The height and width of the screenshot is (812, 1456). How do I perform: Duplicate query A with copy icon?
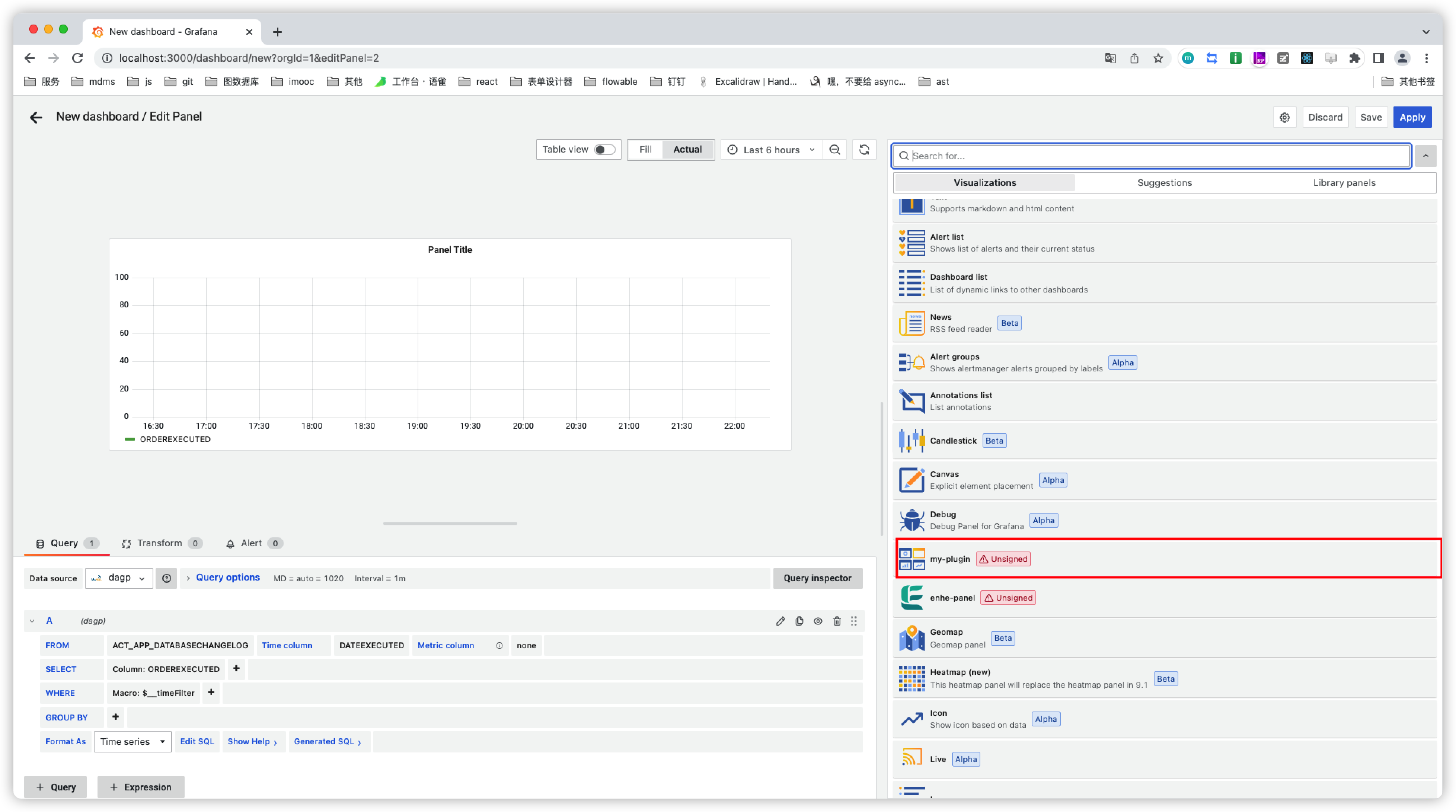[799, 621]
